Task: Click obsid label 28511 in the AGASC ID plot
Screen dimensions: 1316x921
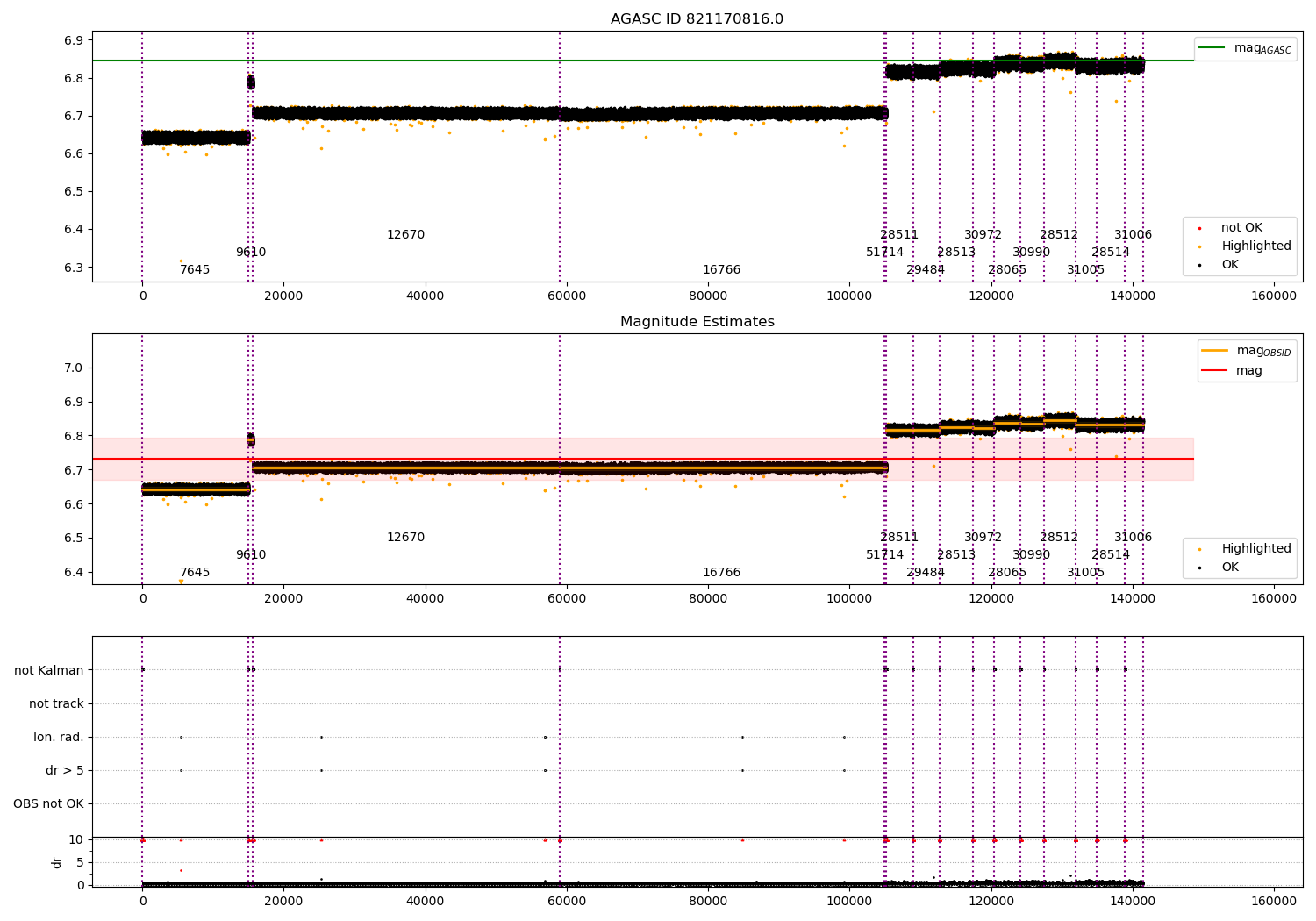Action: click(x=899, y=235)
